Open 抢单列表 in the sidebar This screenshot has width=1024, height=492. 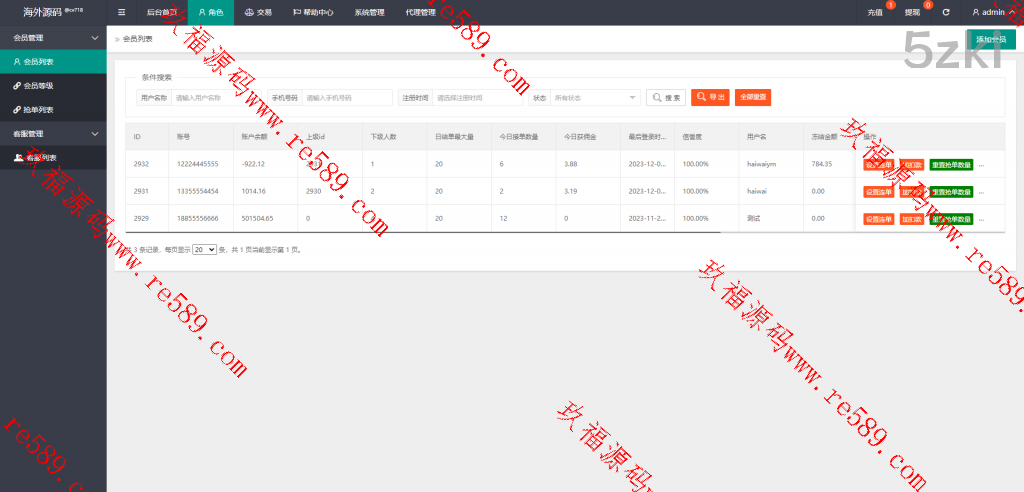point(38,110)
